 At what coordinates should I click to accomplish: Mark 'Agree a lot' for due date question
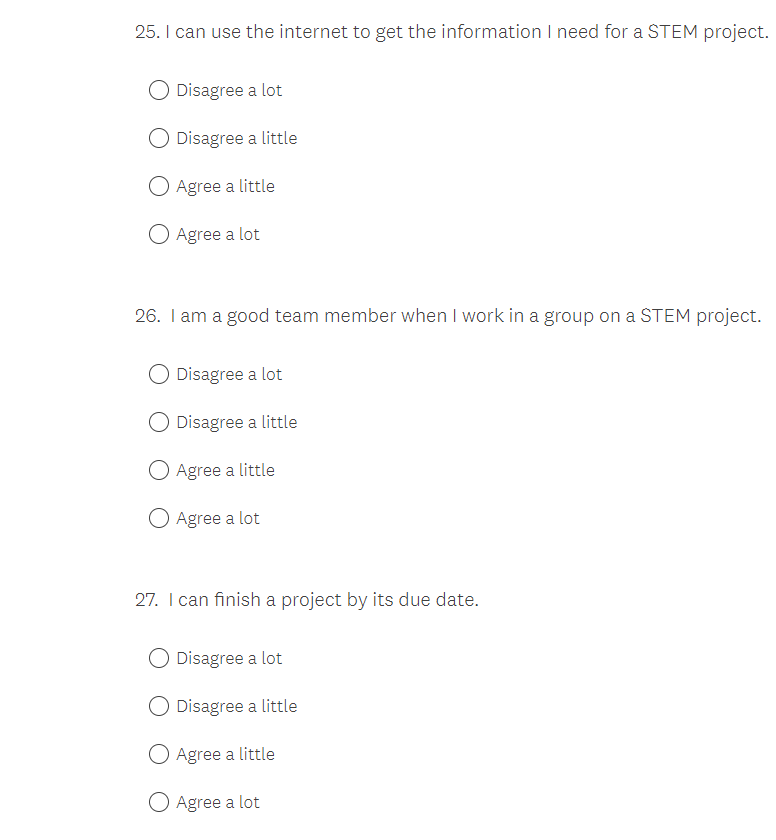[159, 803]
